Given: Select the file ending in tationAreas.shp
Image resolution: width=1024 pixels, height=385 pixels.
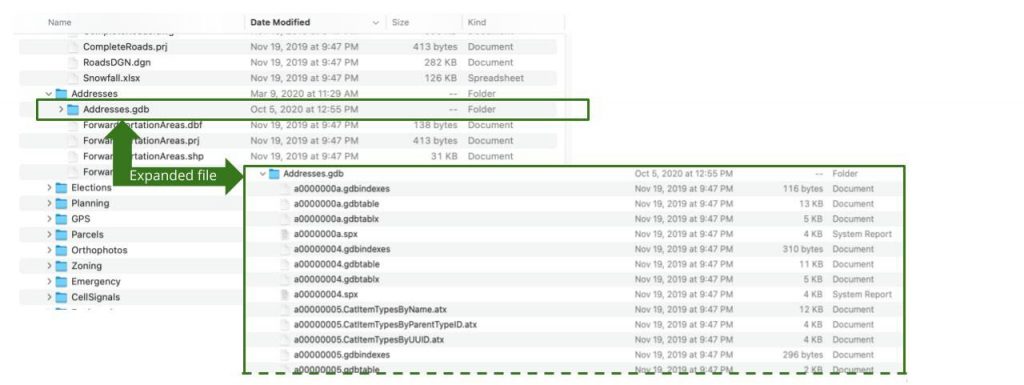Looking at the screenshot, I should pos(143,157).
